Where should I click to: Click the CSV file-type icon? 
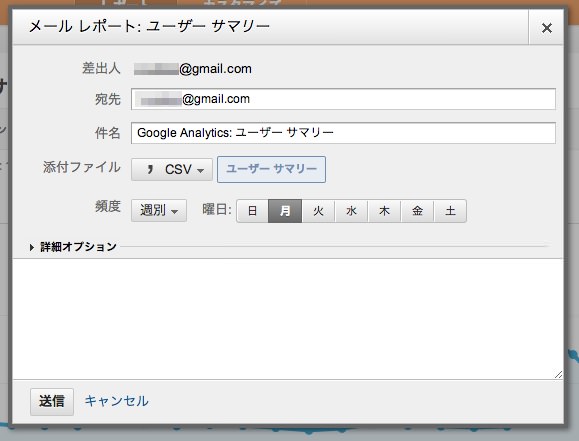pos(150,170)
